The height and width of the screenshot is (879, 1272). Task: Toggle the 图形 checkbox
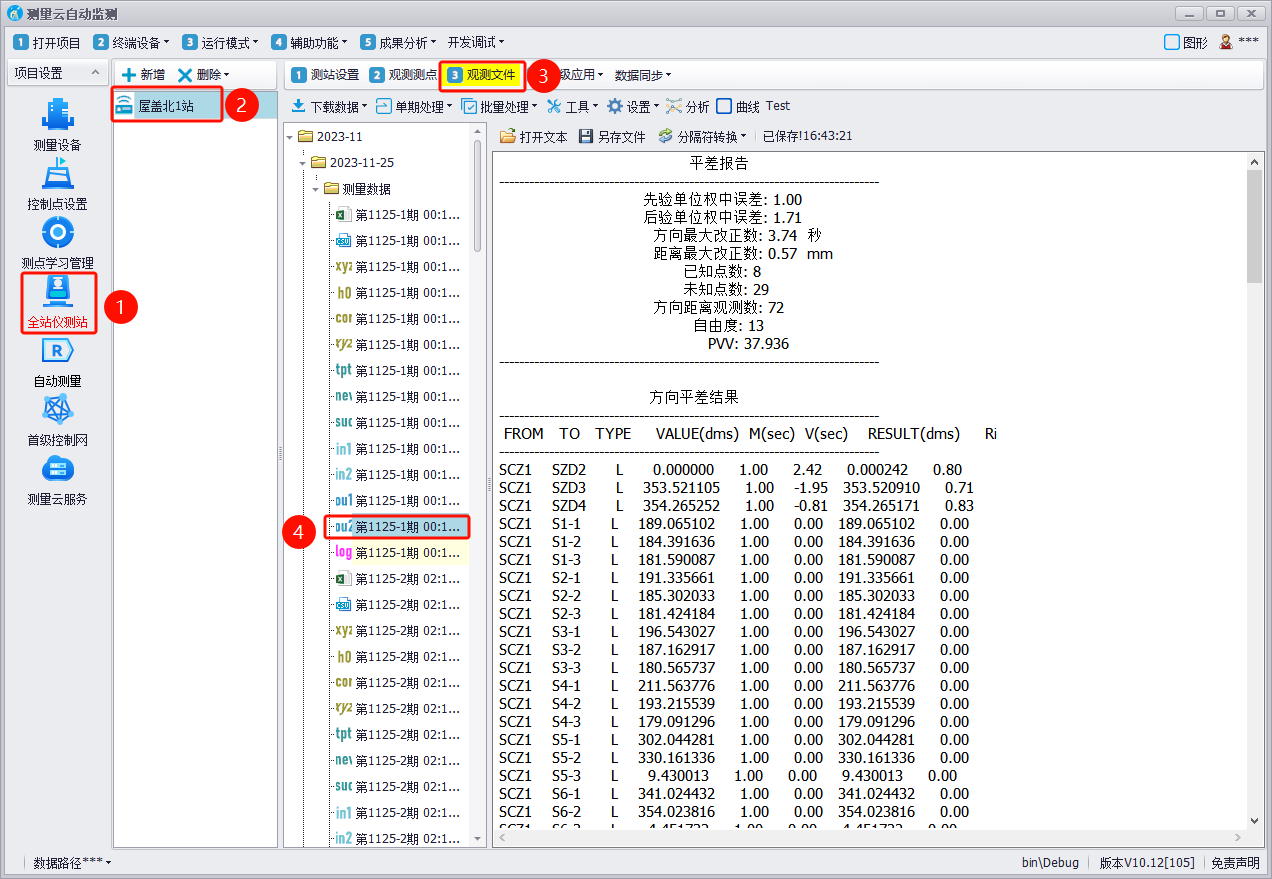tap(1172, 42)
